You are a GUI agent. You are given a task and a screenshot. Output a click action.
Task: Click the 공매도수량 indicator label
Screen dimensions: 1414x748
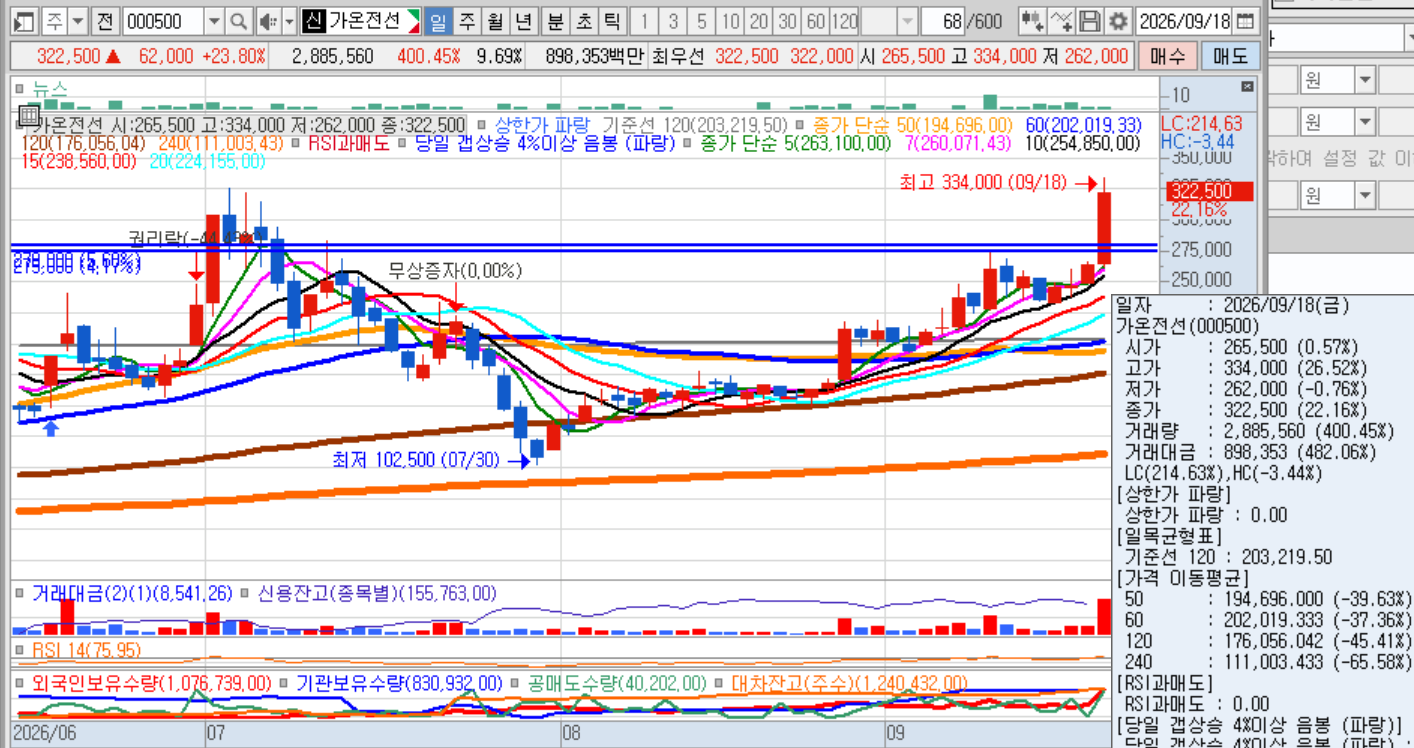click(x=617, y=683)
